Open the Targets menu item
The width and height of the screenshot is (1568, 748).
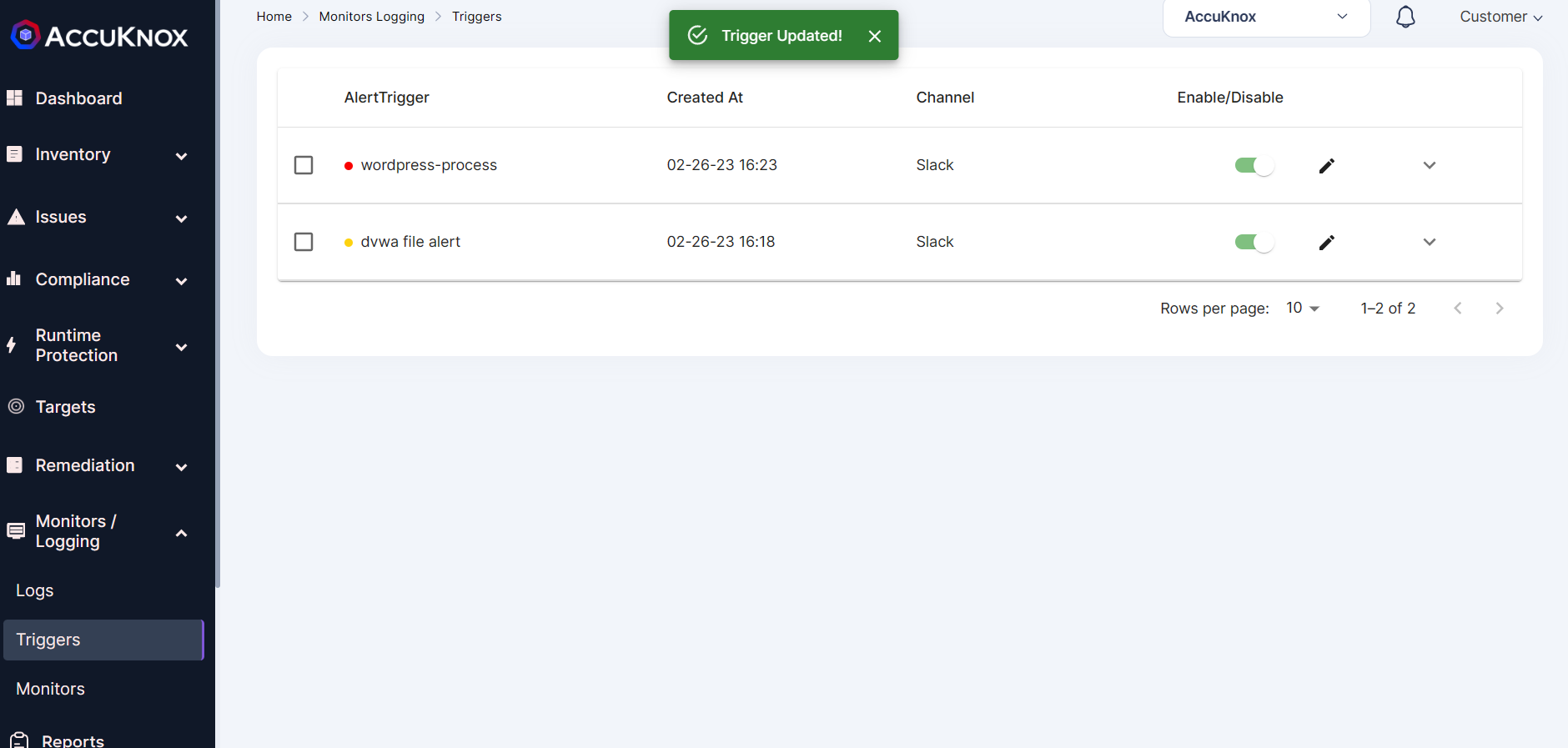(65, 407)
